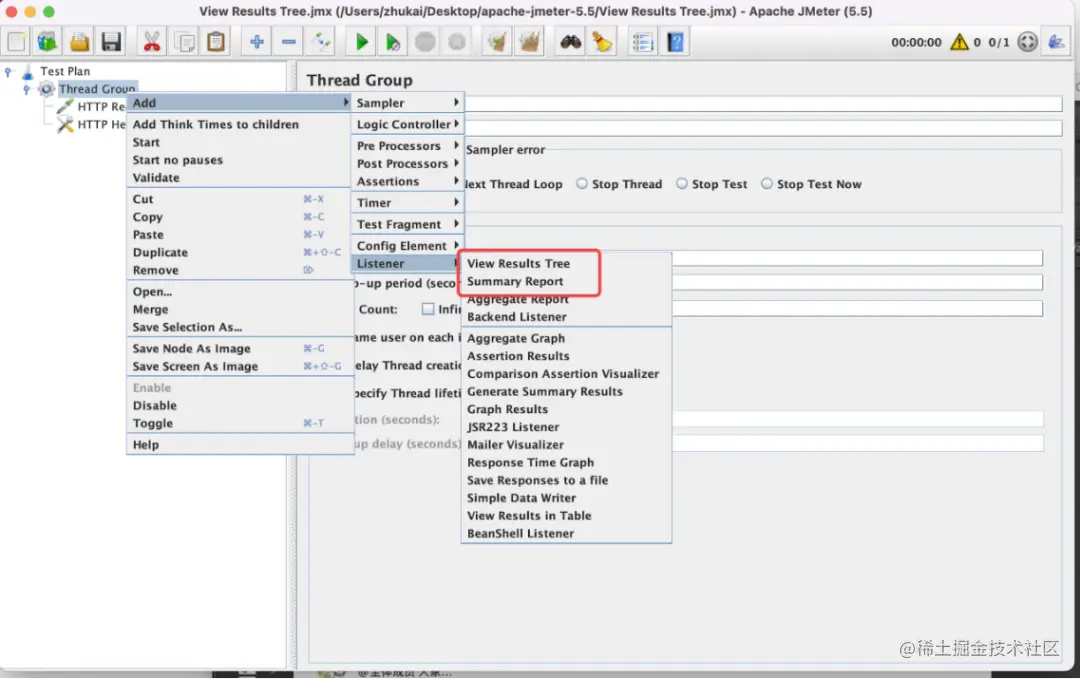Screen dimensions: 1080x679
Task: Click the Thread Group name input field
Action: (x=763, y=104)
